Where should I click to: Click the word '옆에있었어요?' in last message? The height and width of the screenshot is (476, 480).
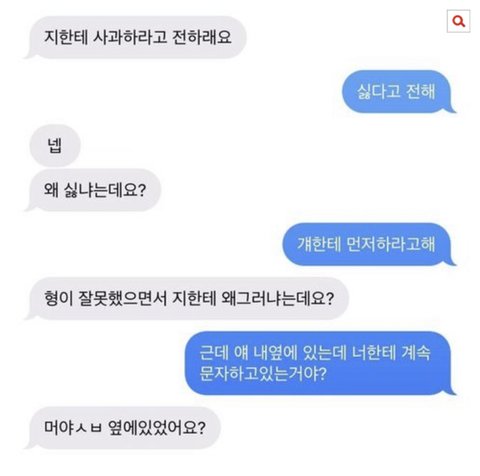pos(157,428)
